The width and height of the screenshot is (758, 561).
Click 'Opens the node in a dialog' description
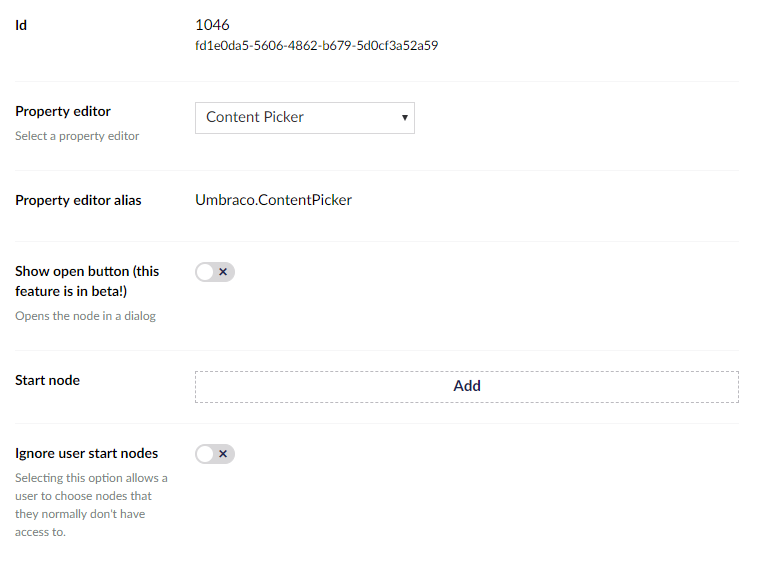[x=86, y=316]
